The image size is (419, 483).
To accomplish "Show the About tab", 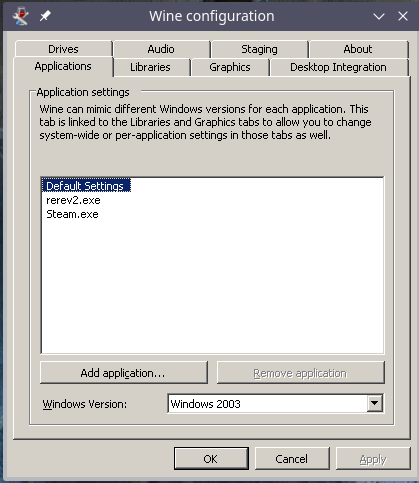I will (x=358, y=49).
